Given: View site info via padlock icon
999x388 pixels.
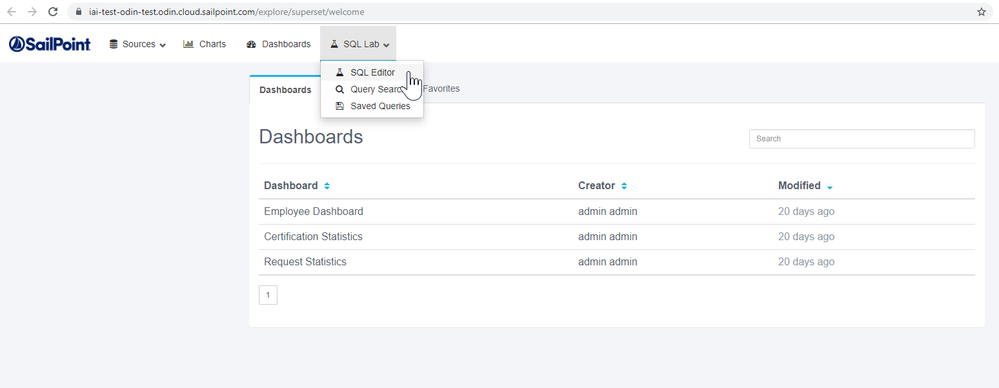Looking at the screenshot, I should click(x=78, y=11).
